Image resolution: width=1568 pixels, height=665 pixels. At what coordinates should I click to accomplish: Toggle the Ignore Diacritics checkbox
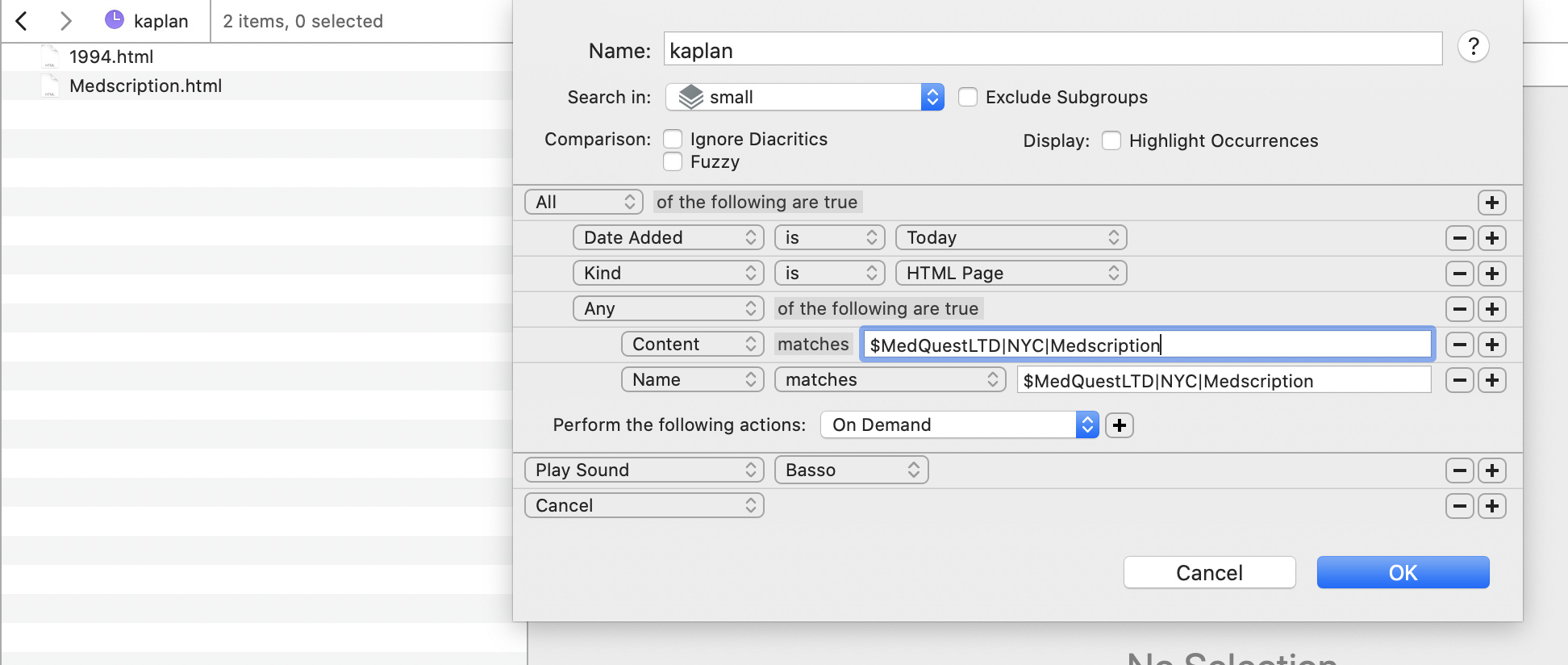(x=673, y=139)
